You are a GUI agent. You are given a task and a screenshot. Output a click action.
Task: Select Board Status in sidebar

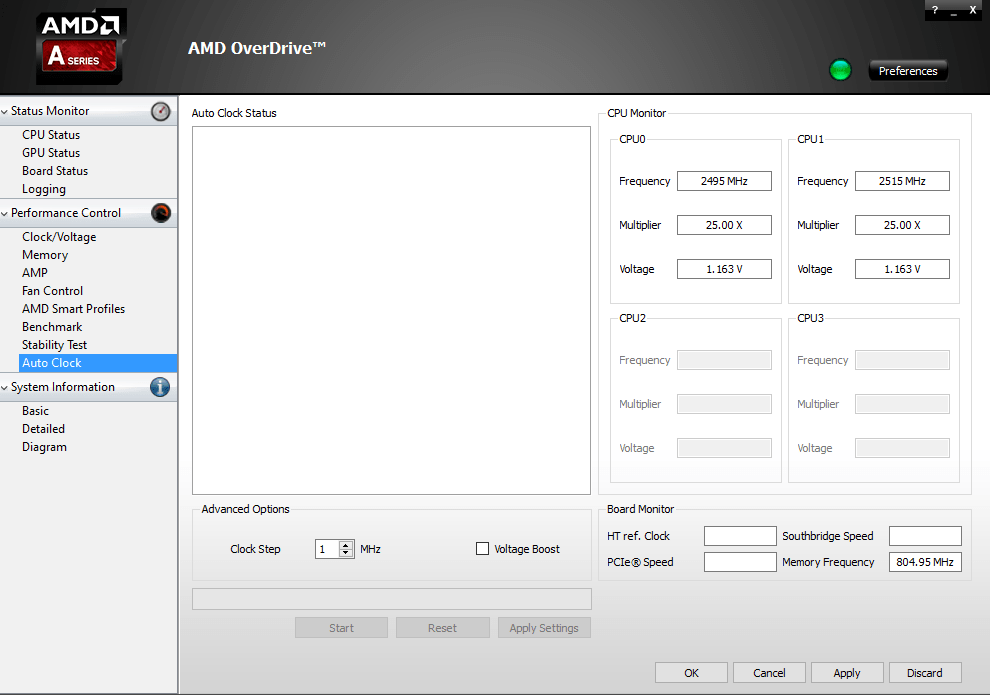pyautogui.click(x=55, y=170)
